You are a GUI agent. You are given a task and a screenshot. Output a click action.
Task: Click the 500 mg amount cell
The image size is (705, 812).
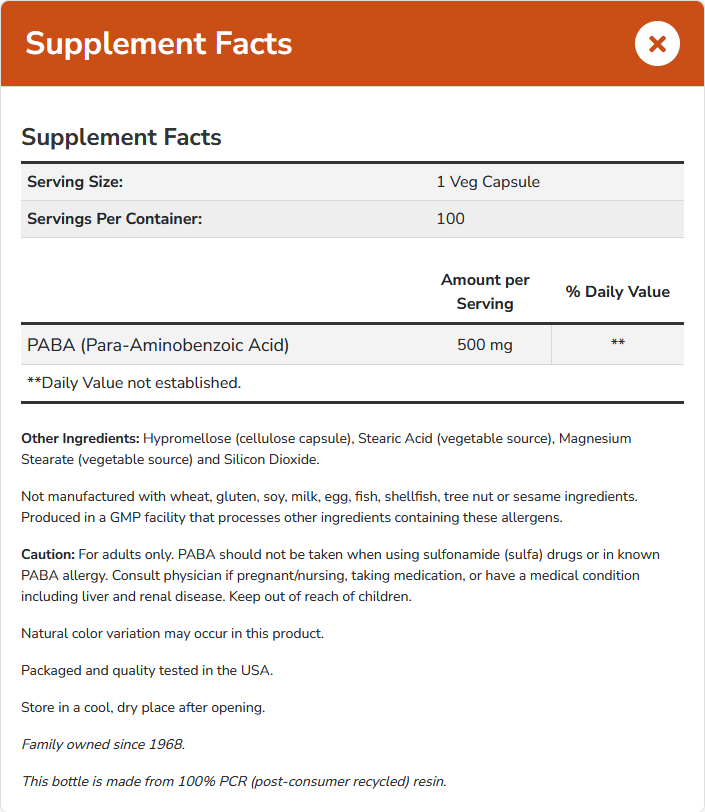[485, 345]
